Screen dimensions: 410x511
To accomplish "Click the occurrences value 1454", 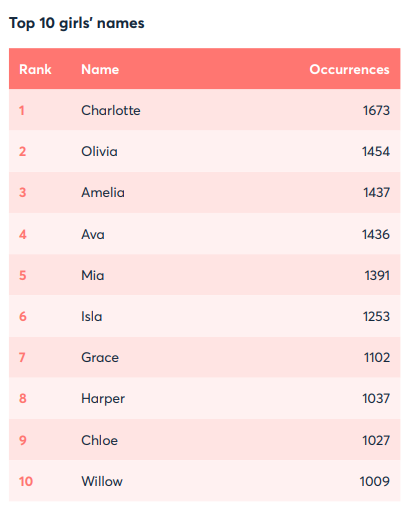I will click(376, 151).
